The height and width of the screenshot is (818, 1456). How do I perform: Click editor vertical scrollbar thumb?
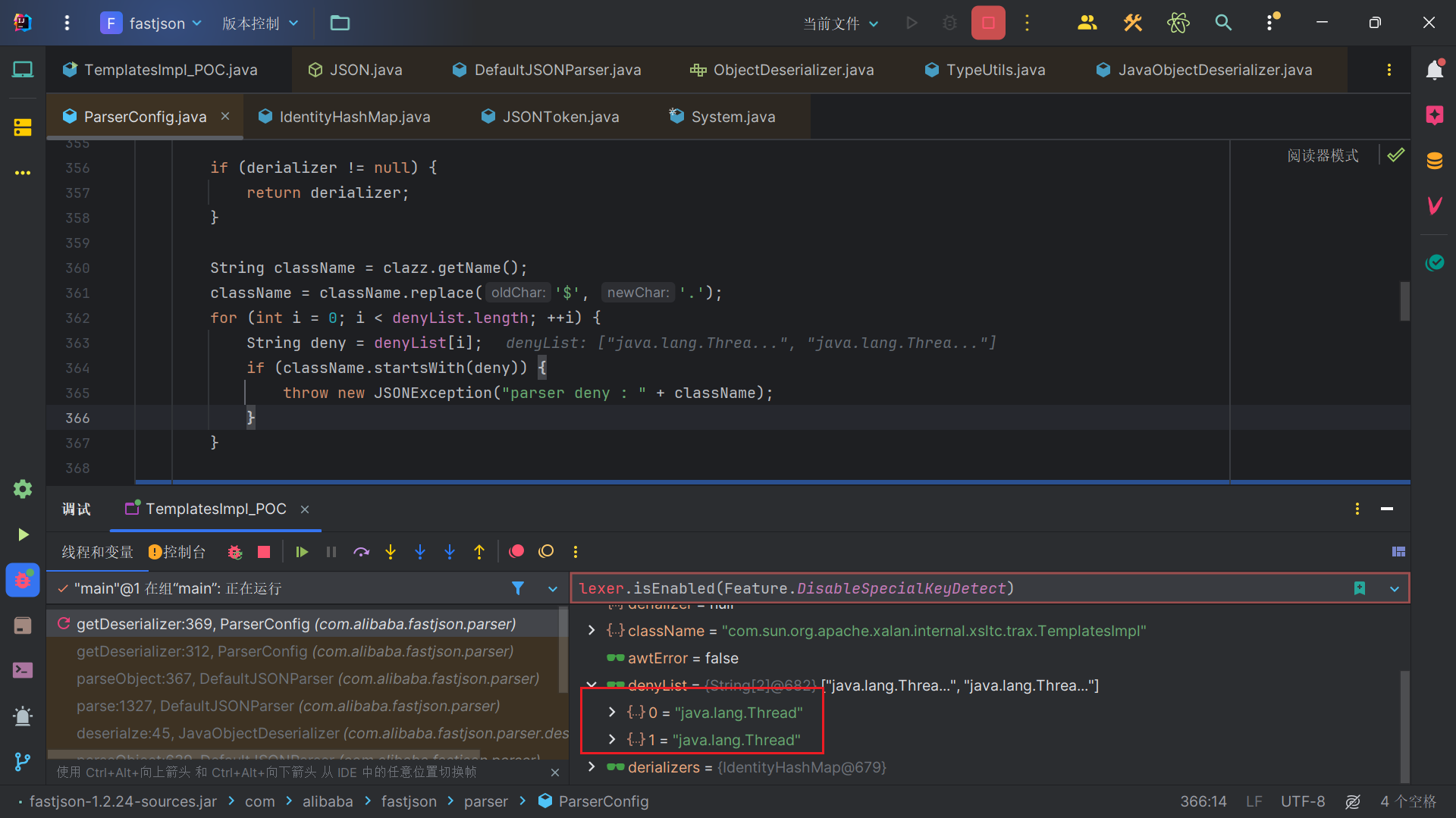click(1404, 301)
